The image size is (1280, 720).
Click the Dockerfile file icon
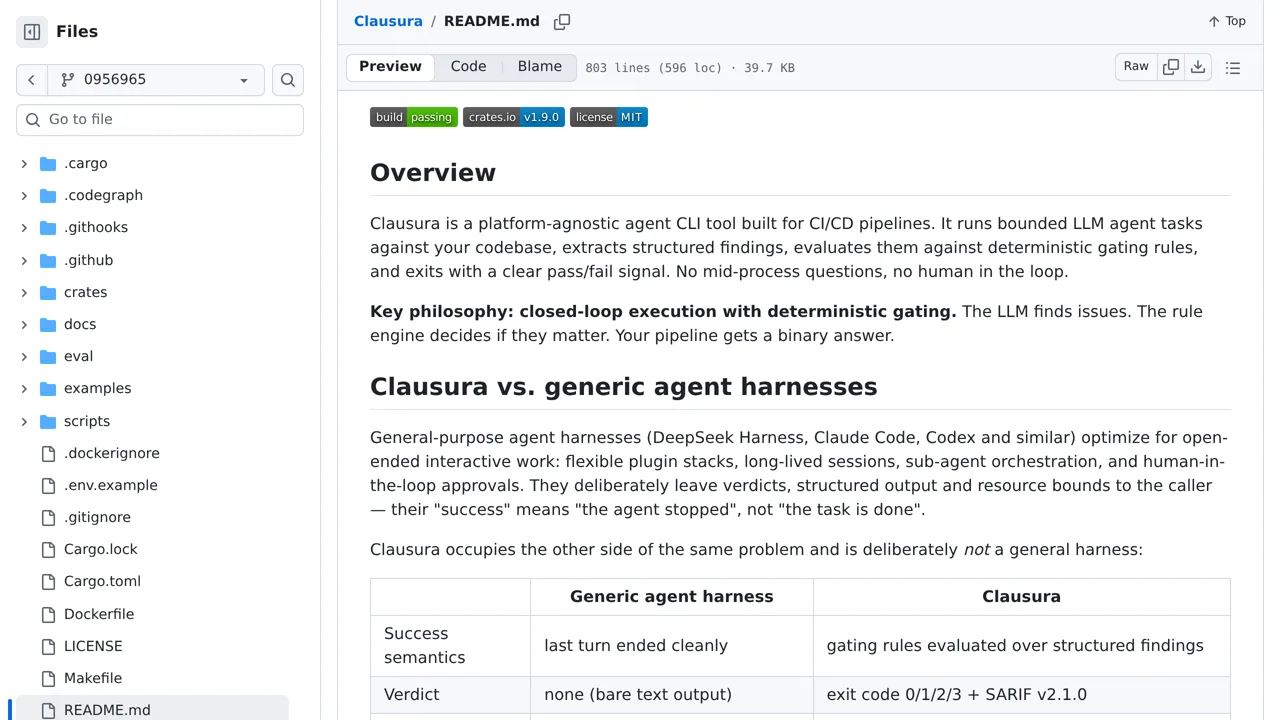pyautogui.click(x=48, y=614)
